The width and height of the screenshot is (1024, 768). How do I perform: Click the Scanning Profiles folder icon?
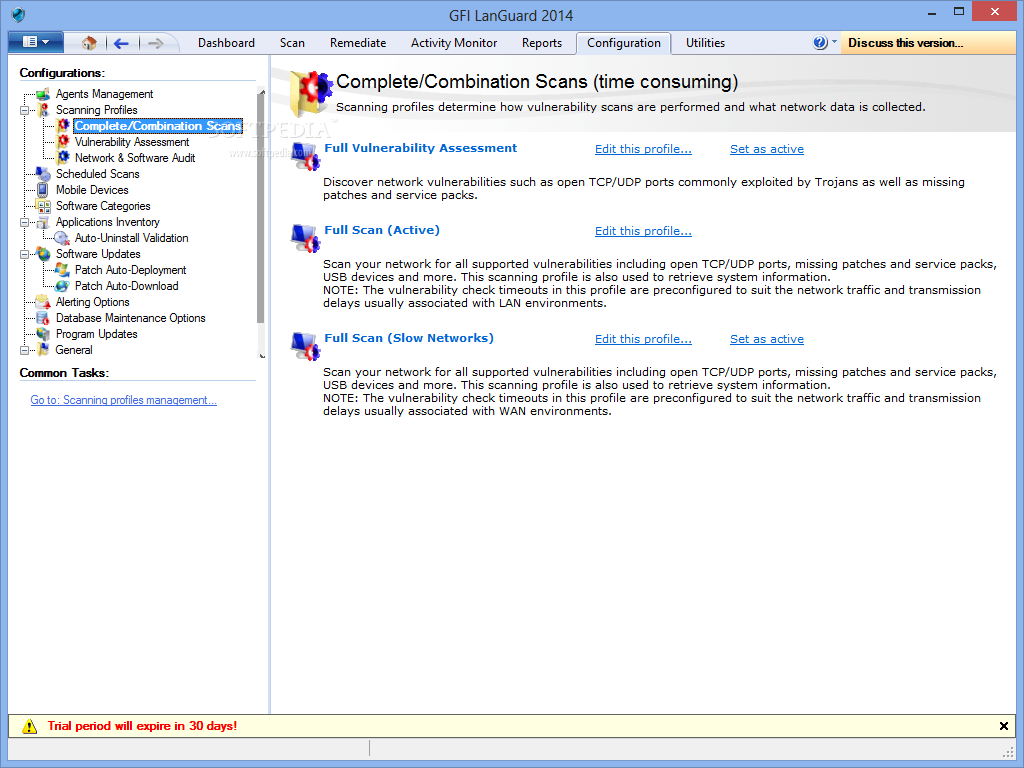[43, 110]
